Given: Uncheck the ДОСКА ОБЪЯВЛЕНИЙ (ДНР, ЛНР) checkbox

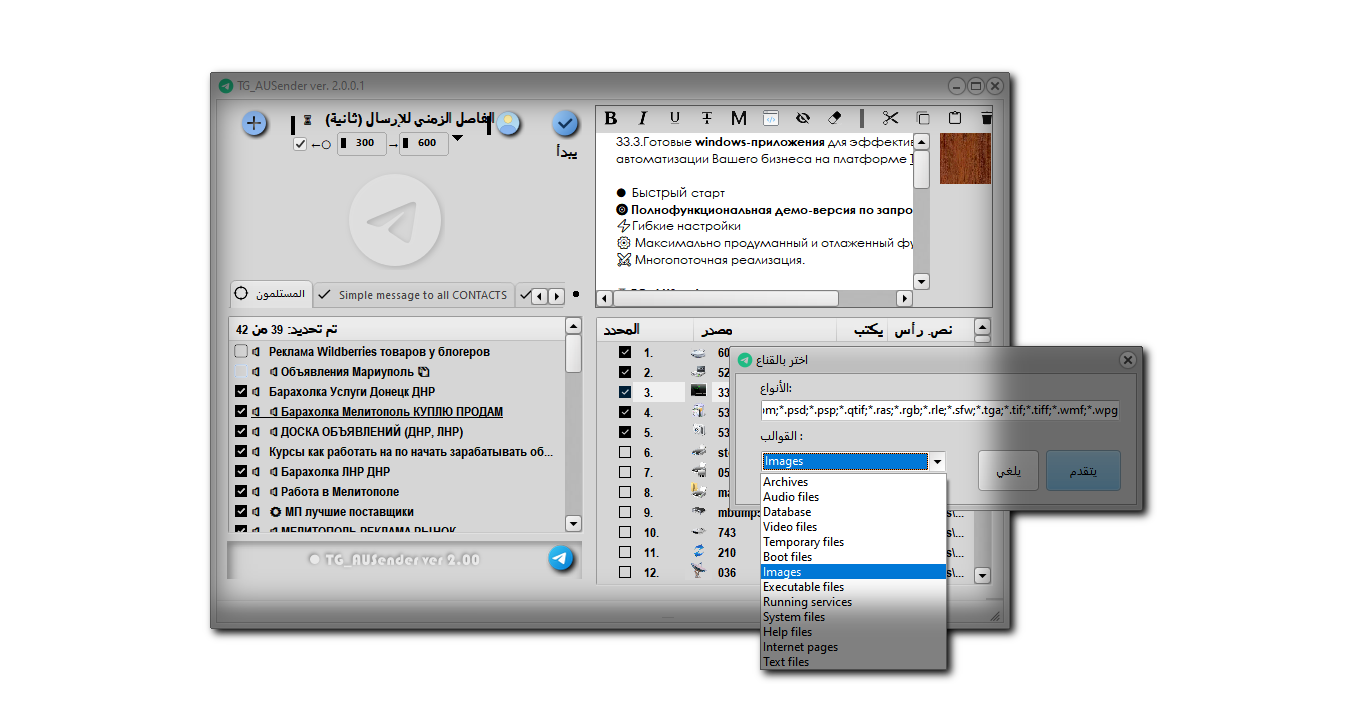Looking at the screenshot, I should pos(241,432).
